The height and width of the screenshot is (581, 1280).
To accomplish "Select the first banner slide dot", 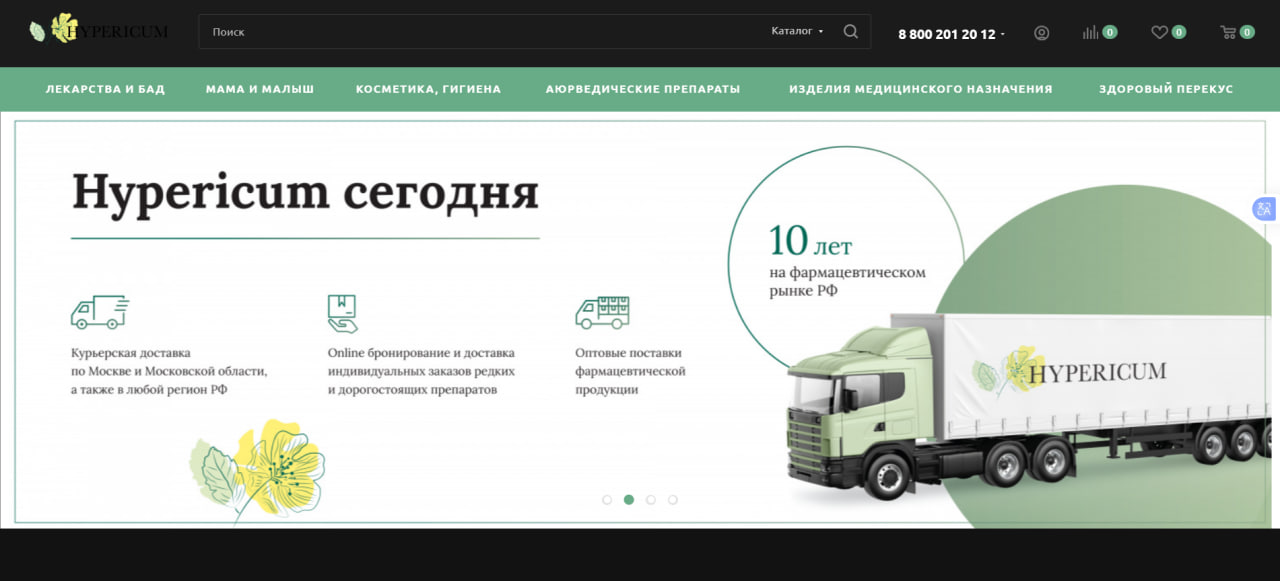I will tap(607, 500).
